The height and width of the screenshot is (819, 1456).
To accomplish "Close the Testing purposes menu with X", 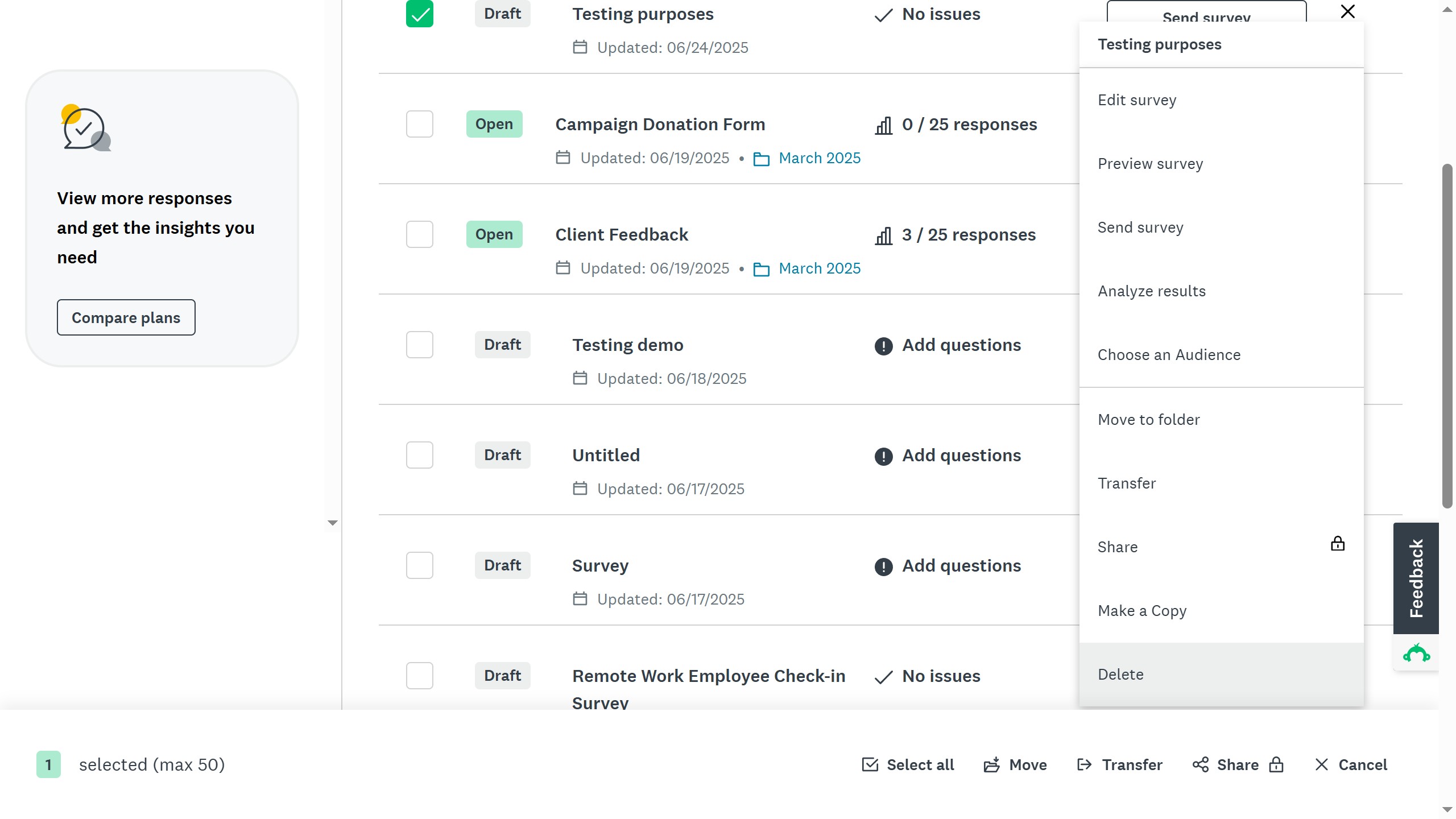I will (1347, 11).
